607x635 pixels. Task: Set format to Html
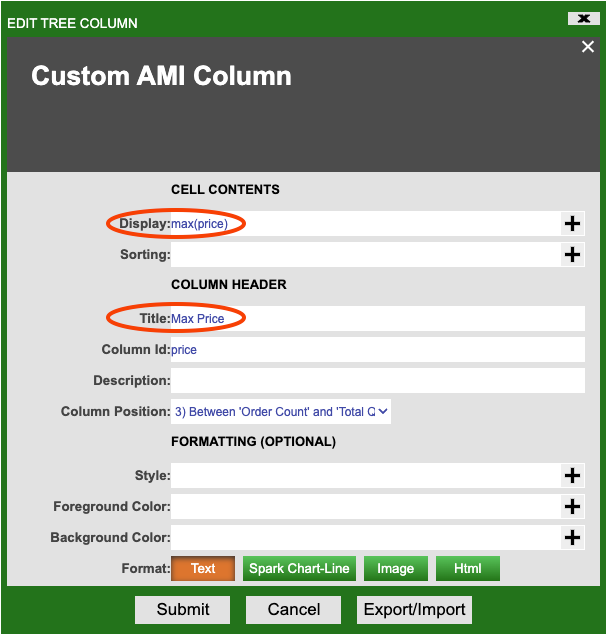[x=467, y=569]
